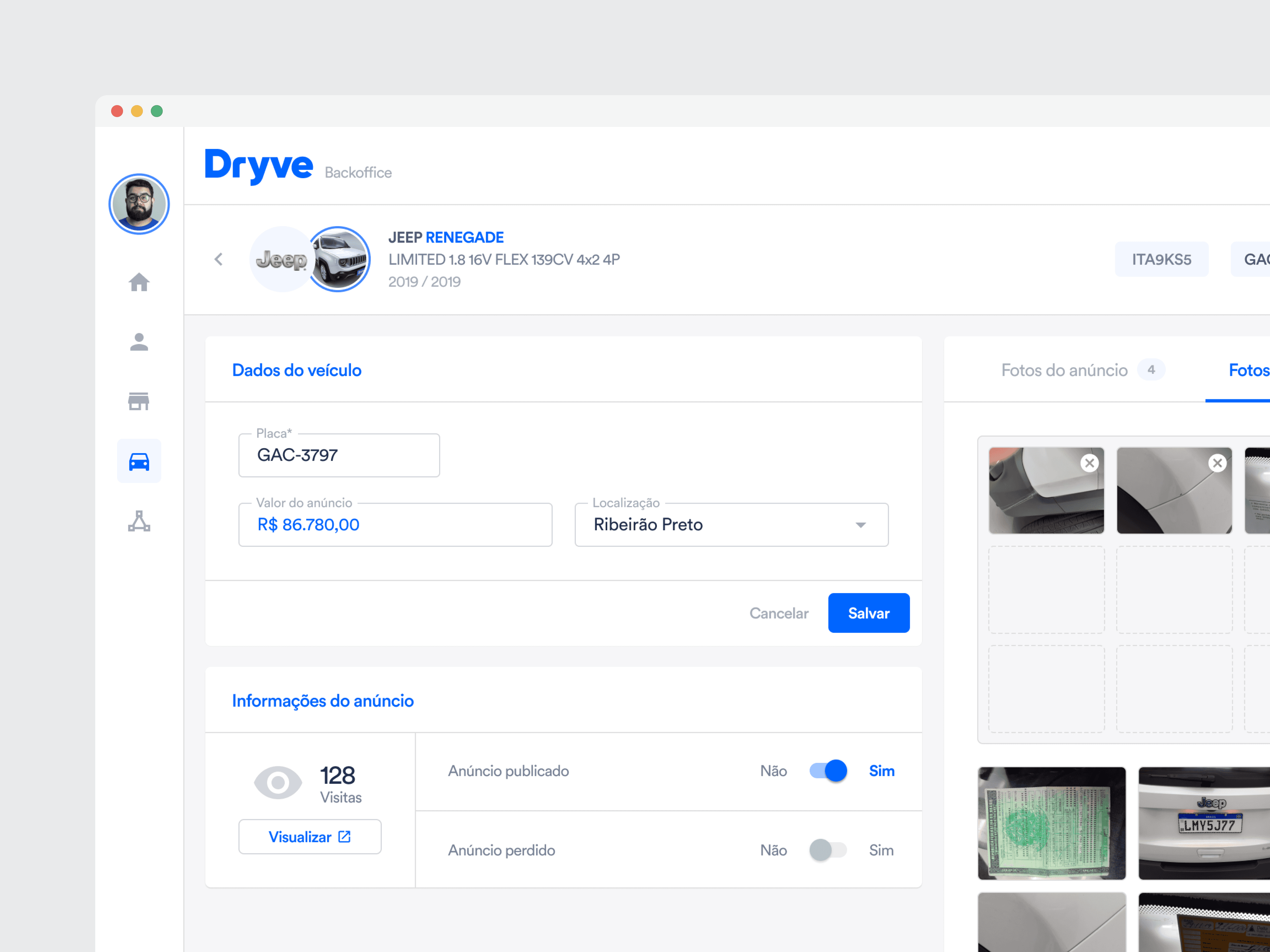Toggle the Anúncio perdido switch
The height and width of the screenshot is (952, 1270).
[828, 850]
